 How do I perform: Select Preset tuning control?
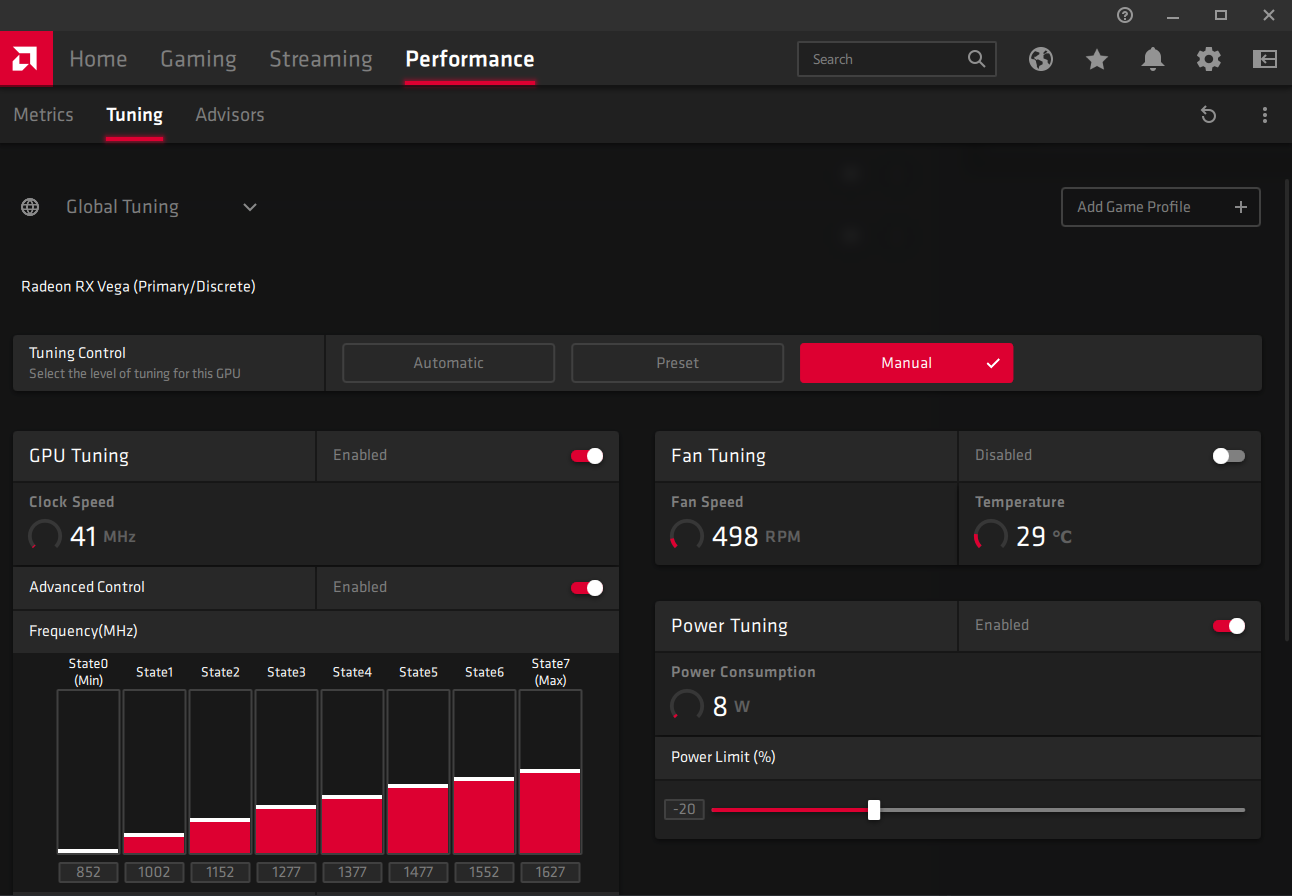click(677, 363)
